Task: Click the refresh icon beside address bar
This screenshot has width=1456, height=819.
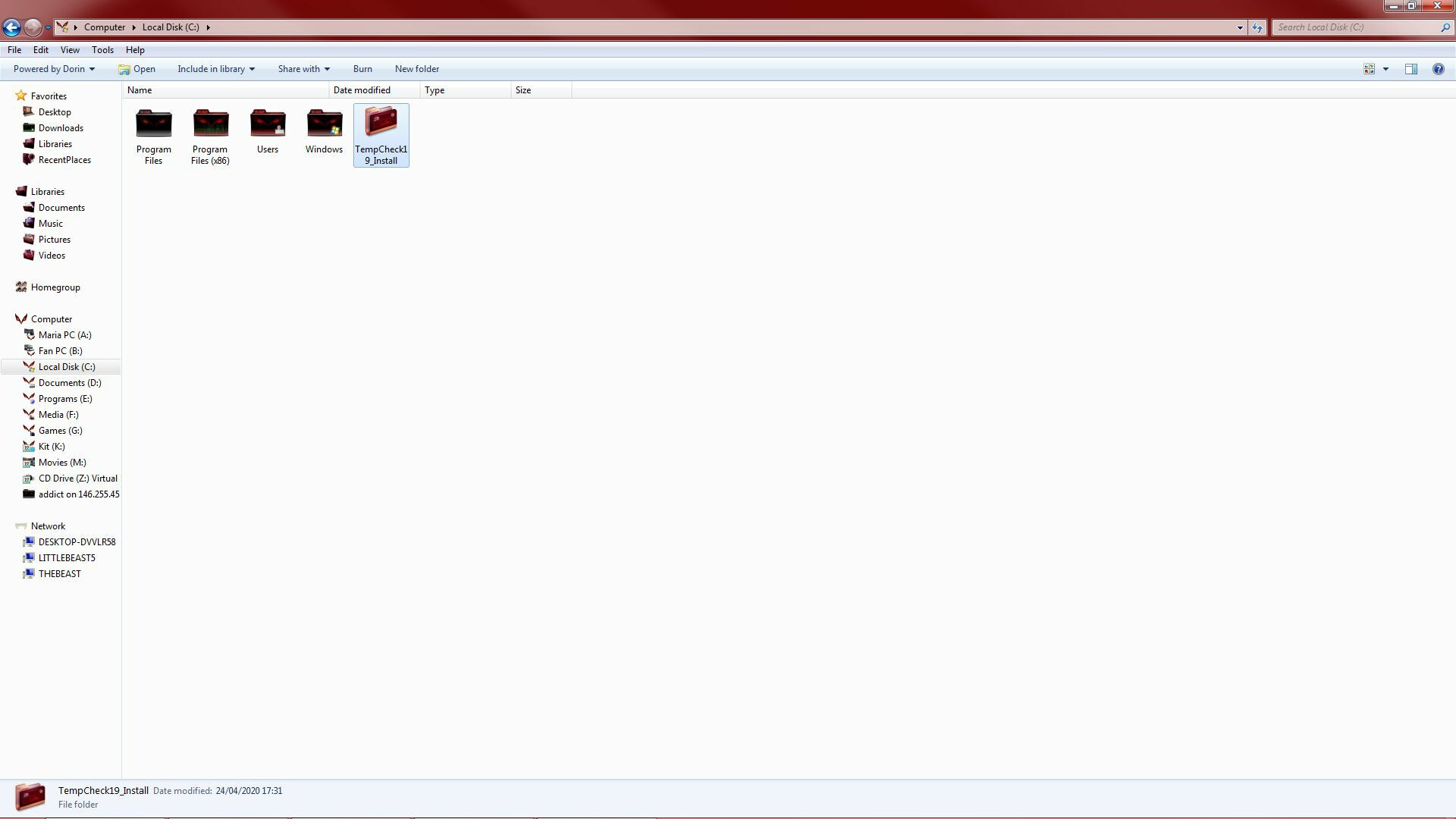Action: click(x=1257, y=27)
